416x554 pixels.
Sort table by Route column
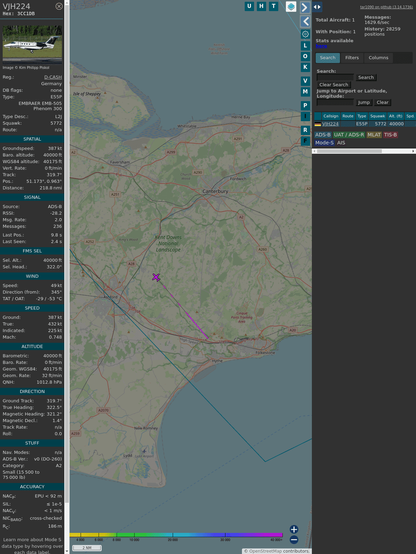point(348,116)
